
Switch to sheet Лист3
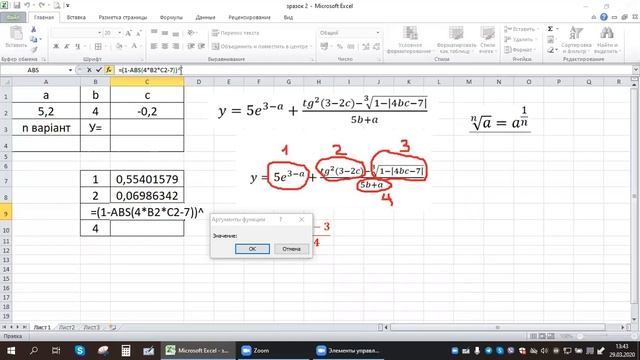coord(91,327)
